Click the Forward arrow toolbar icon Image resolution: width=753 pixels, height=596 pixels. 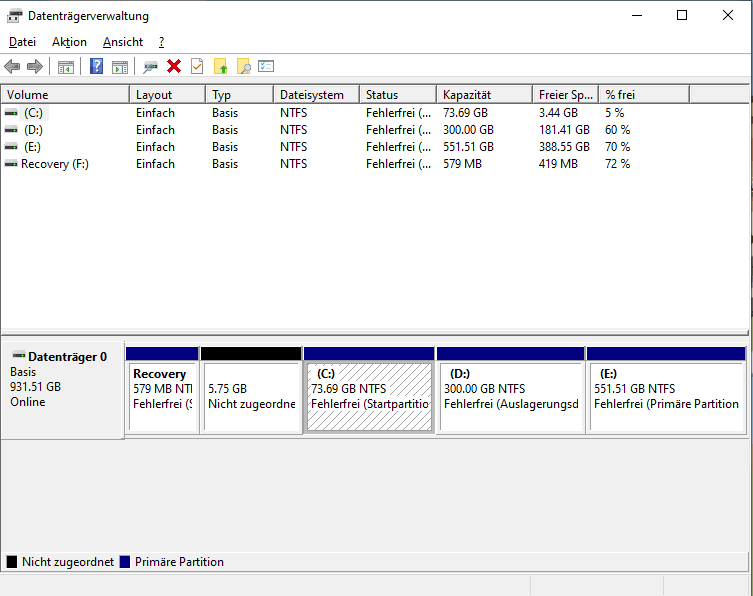click(x=35, y=66)
